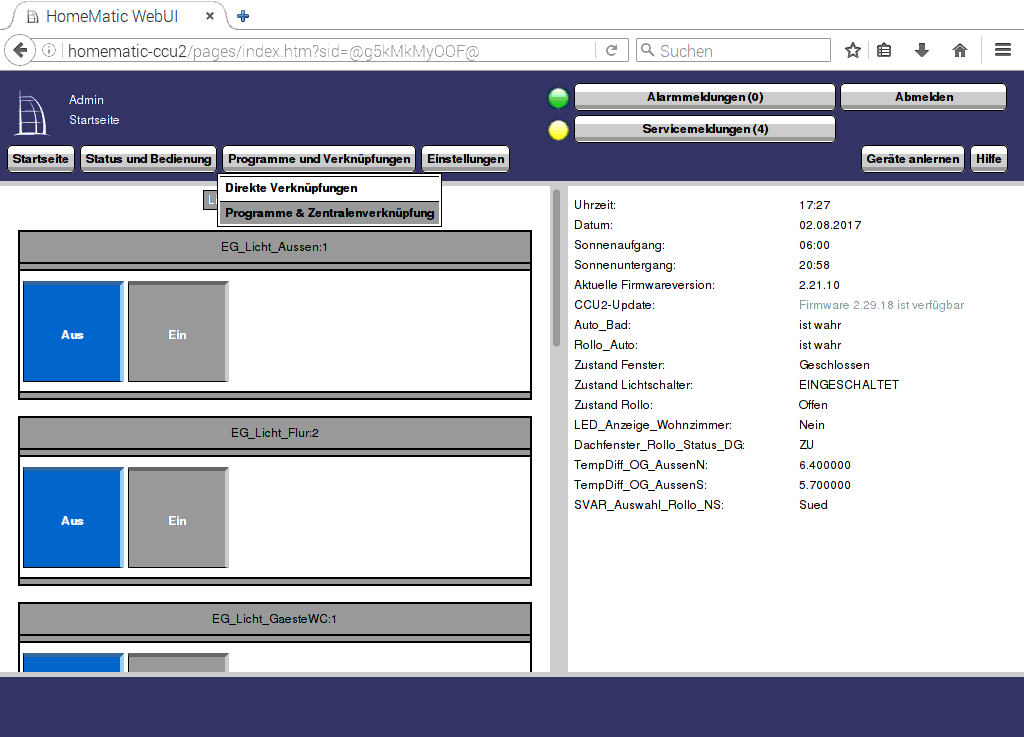The image size is (1024, 737).
Task: Go to browser home page icon
Action: point(959,51)
